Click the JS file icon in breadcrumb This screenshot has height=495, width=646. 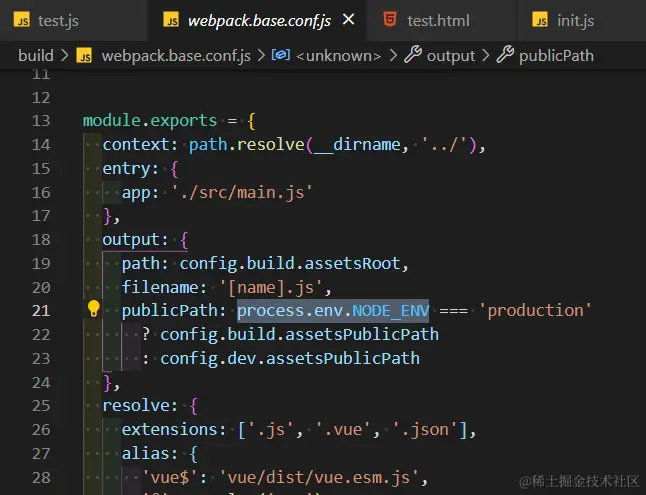tap(84, 56)
